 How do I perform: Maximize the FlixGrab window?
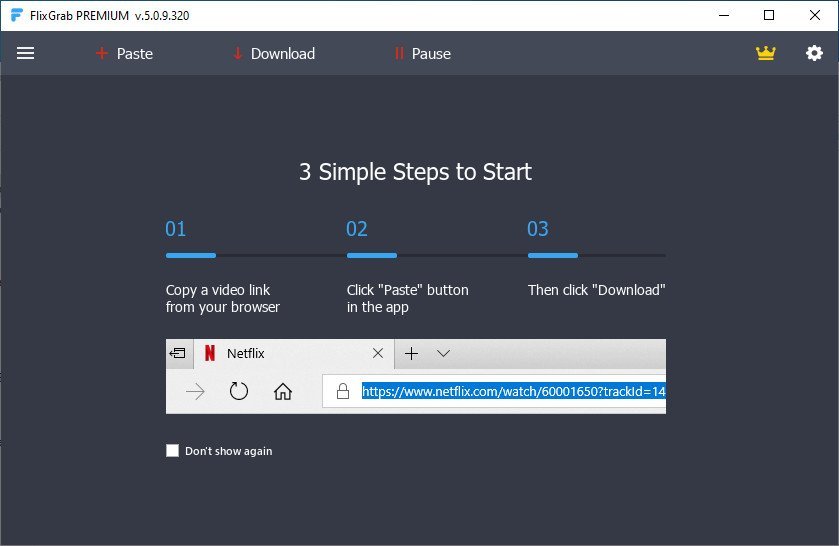[769, 16]
